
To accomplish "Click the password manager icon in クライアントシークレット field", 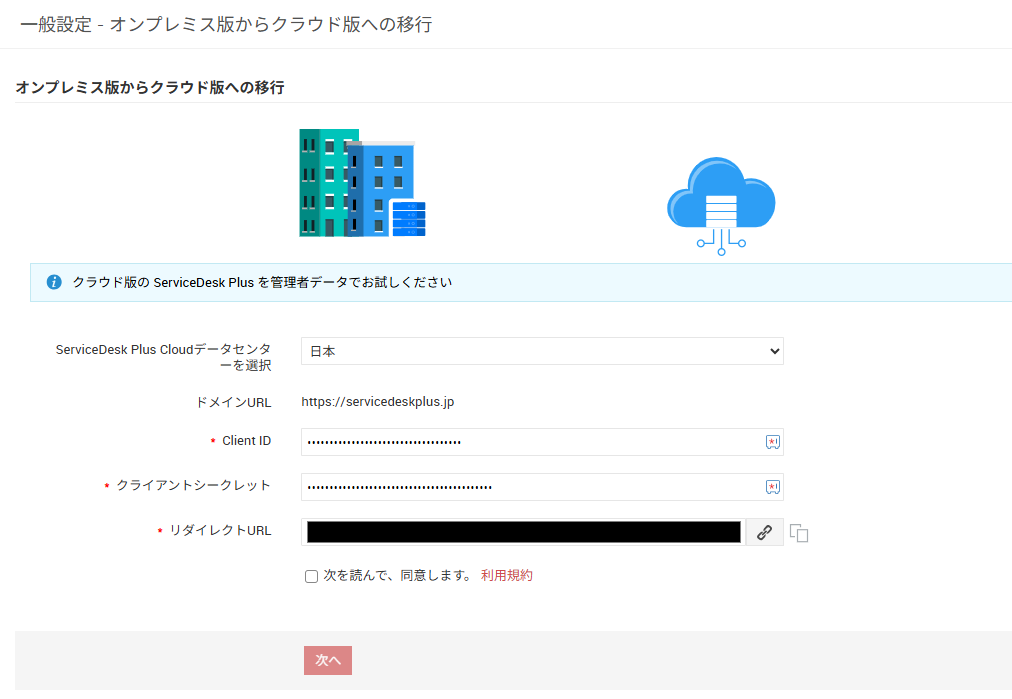I will pos(773,487).
